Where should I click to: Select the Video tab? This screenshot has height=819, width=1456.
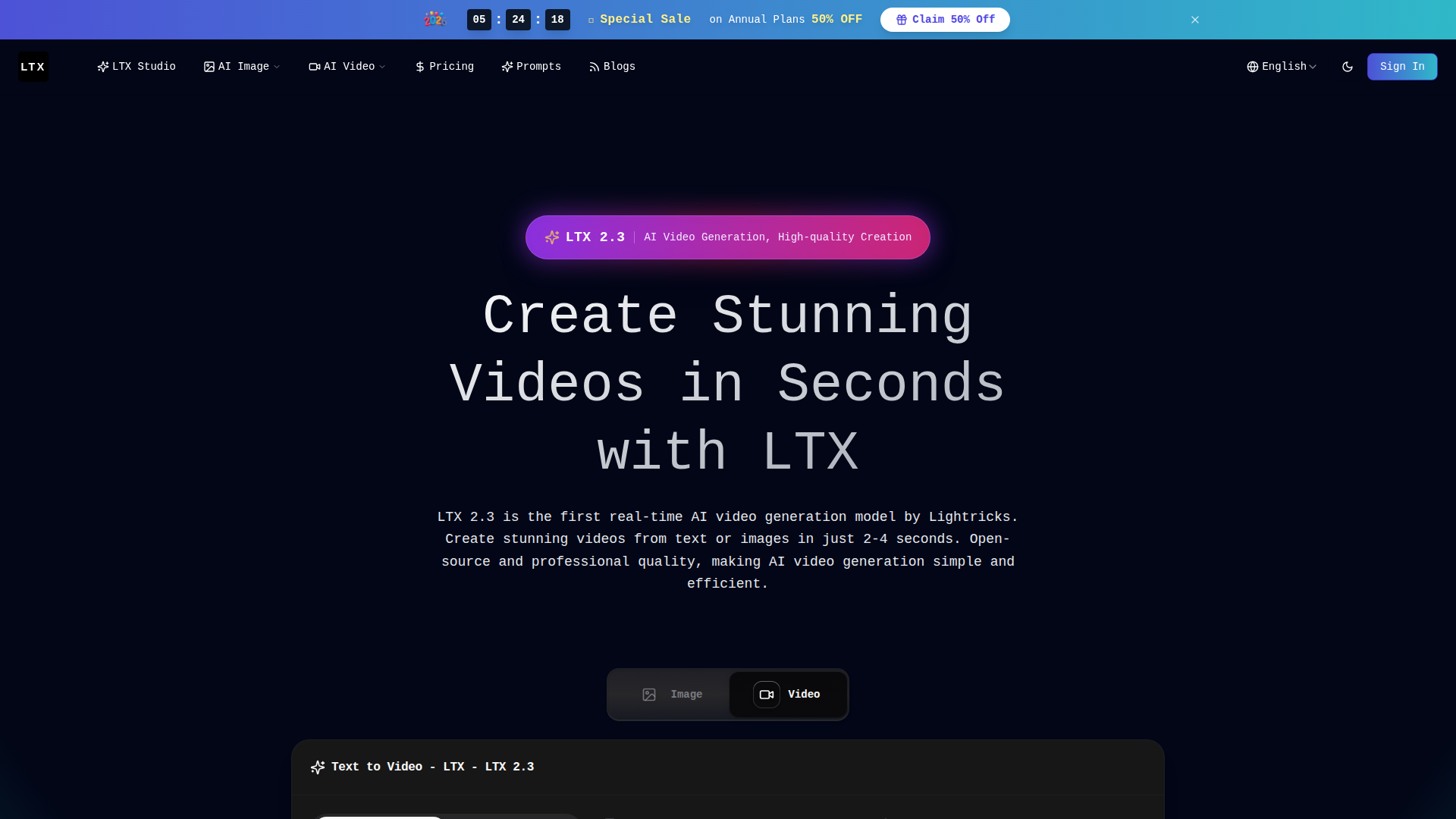pos(788,695)
